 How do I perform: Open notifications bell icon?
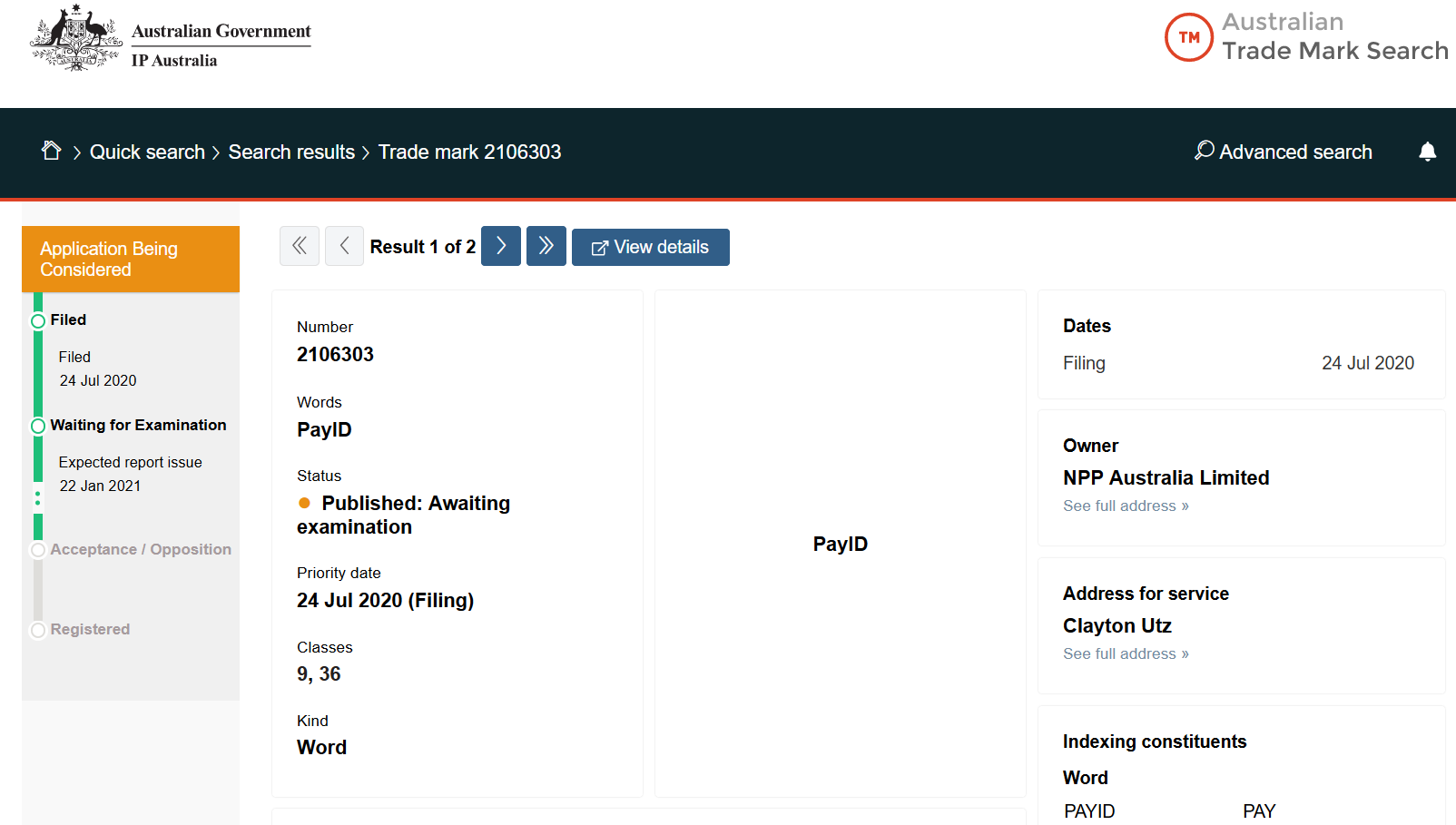(x=1428, y=152)
